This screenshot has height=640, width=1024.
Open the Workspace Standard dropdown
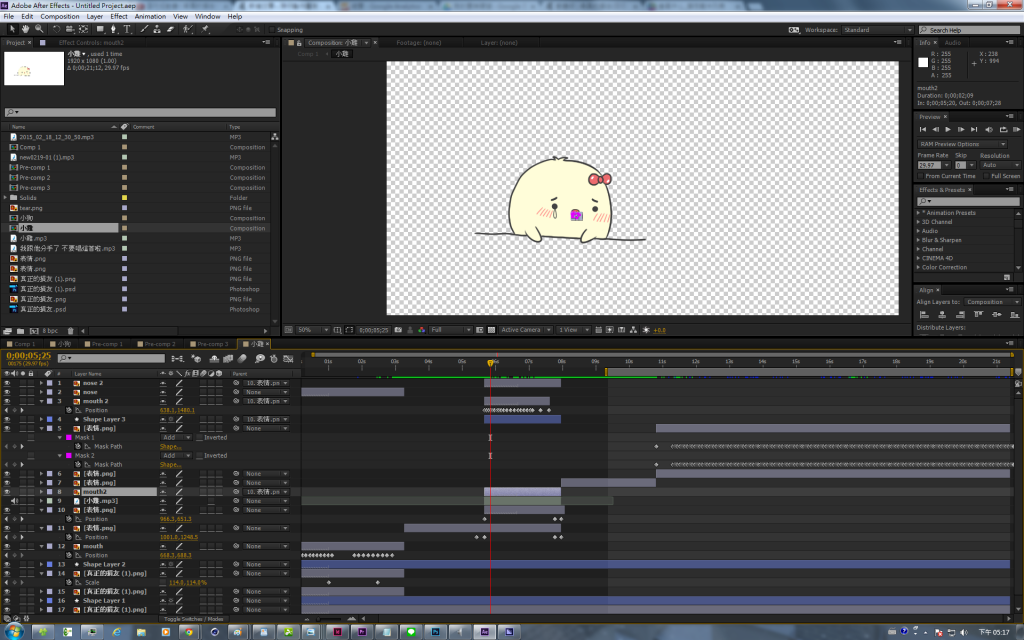point(876,30)
